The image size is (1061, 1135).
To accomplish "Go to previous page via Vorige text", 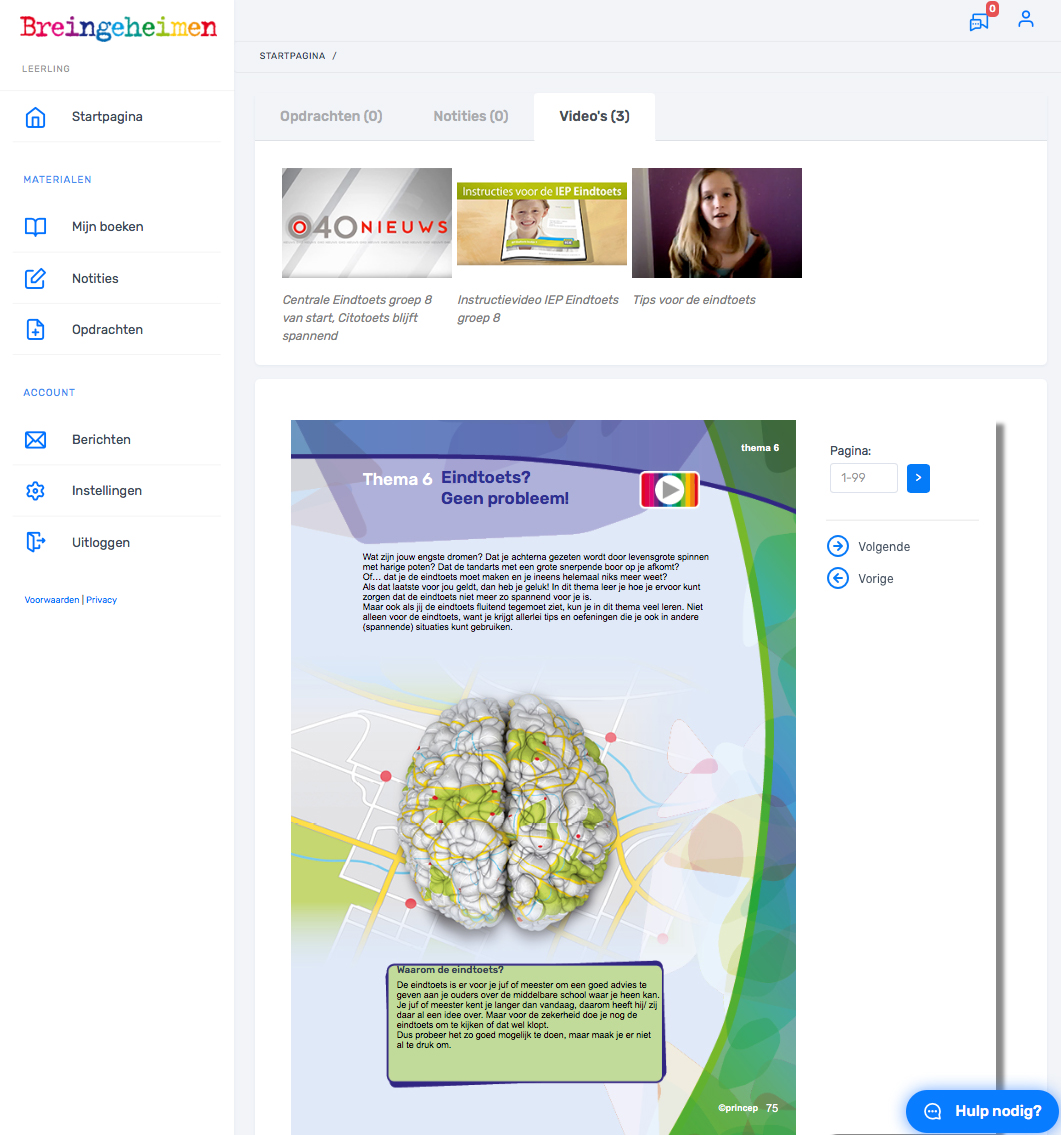I will coord(876,579).
